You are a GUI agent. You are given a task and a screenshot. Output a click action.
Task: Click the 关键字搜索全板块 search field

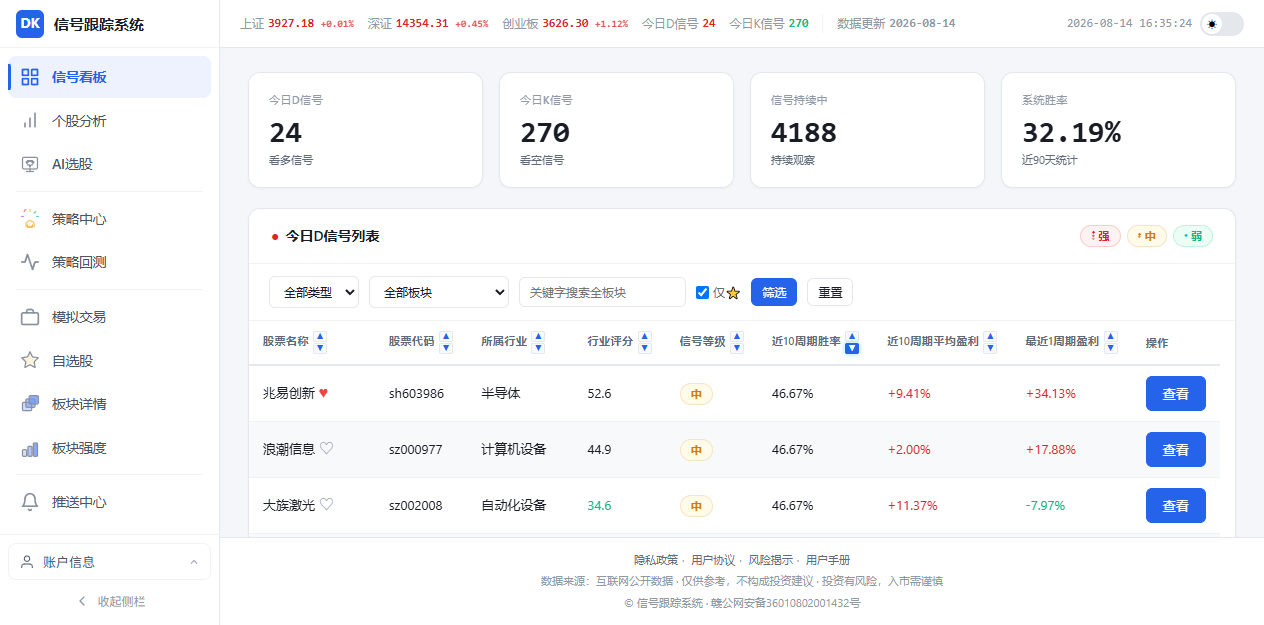click(x=602, y=292)
